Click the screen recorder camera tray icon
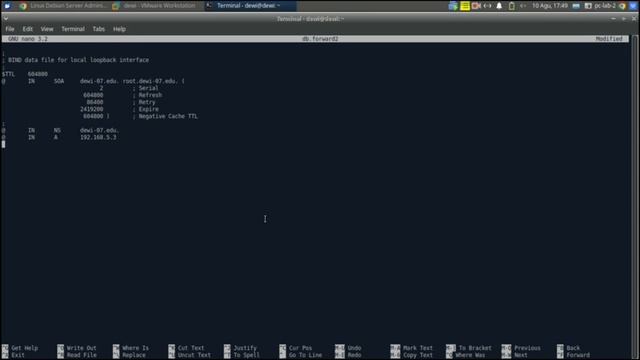640x360 pixels. 476,6
